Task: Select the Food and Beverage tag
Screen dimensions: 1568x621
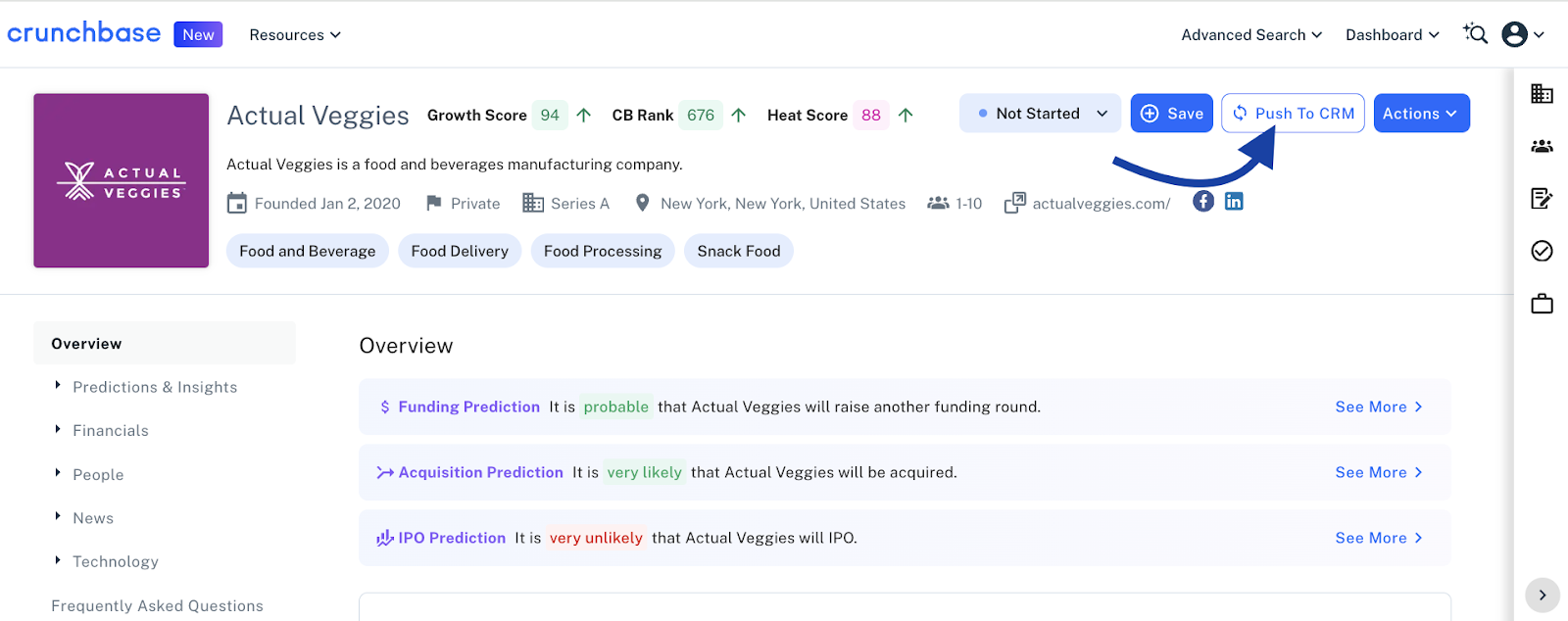Action: pos(308,251)
